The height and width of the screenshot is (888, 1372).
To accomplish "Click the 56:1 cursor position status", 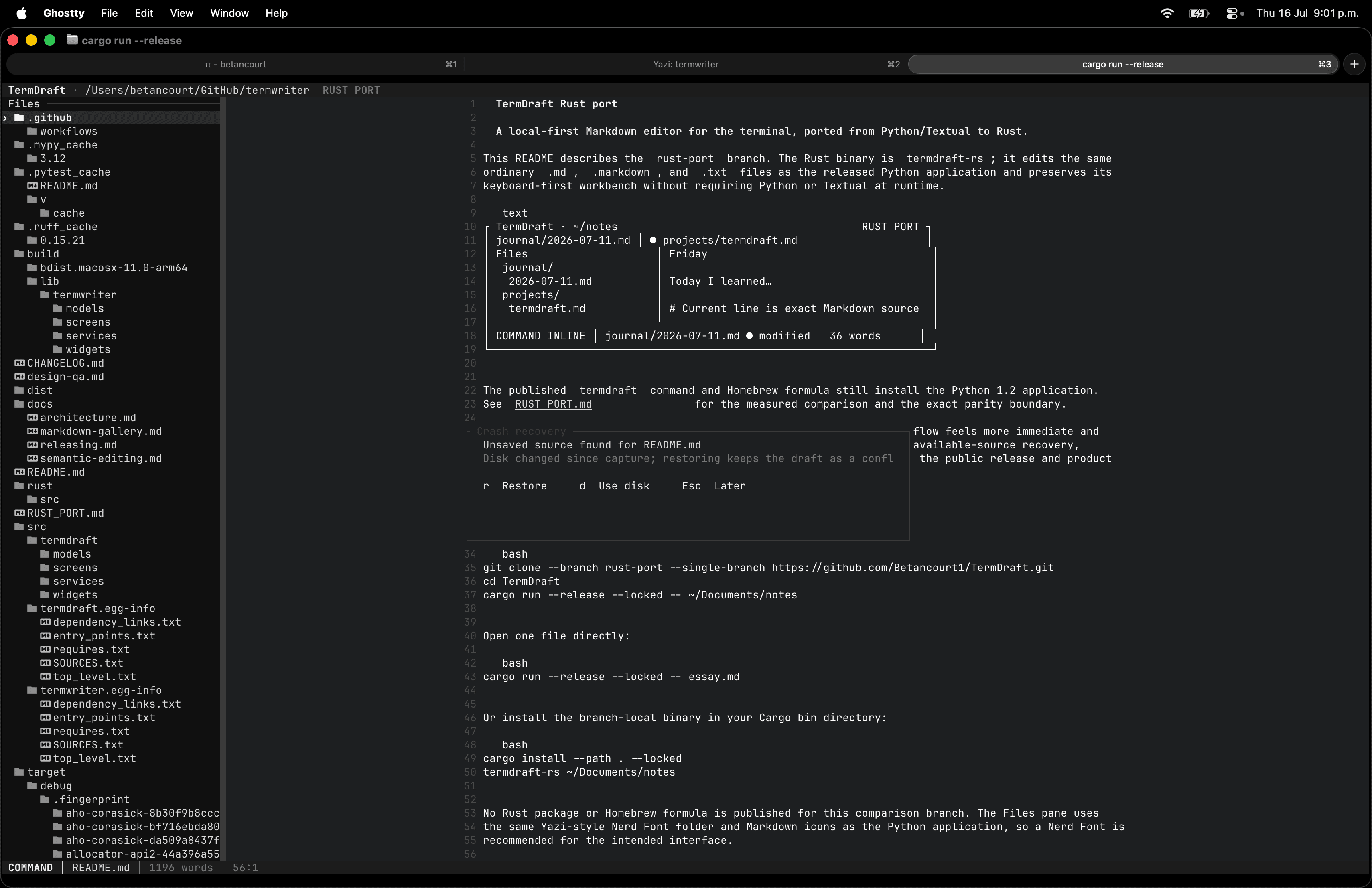I will [x=246, y=868].
